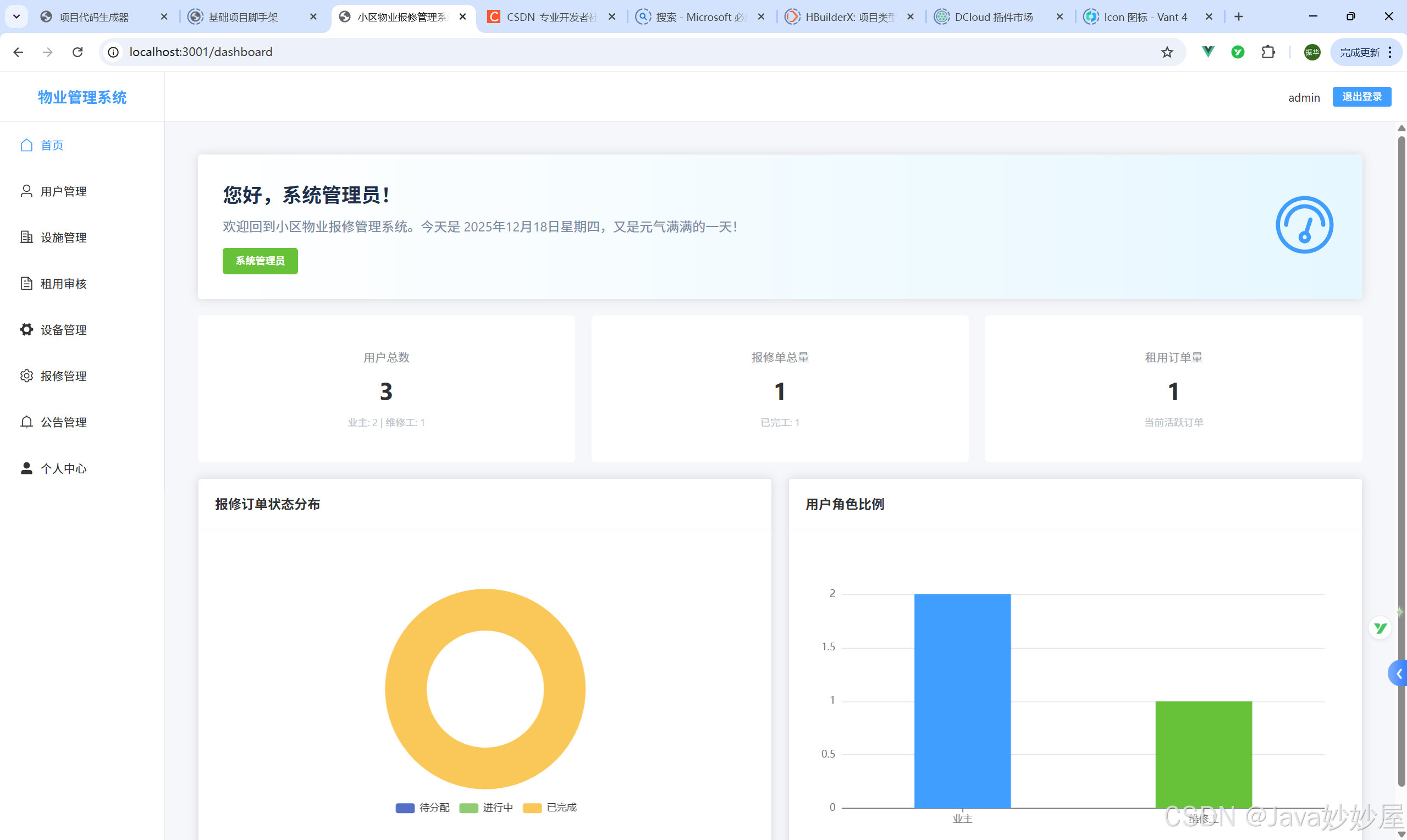Screen dimensions: 1407x840
Task: Toggle the 进行中 legend item
Action: click(485, 808)
